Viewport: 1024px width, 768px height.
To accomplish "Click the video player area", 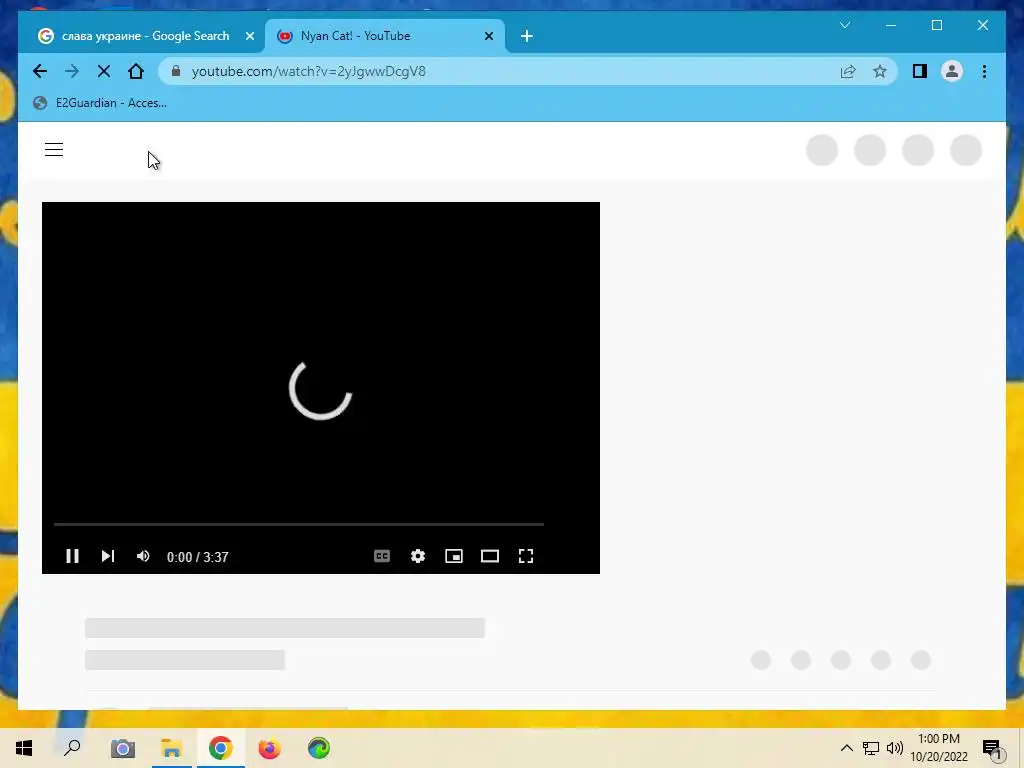I will [321, 388].
